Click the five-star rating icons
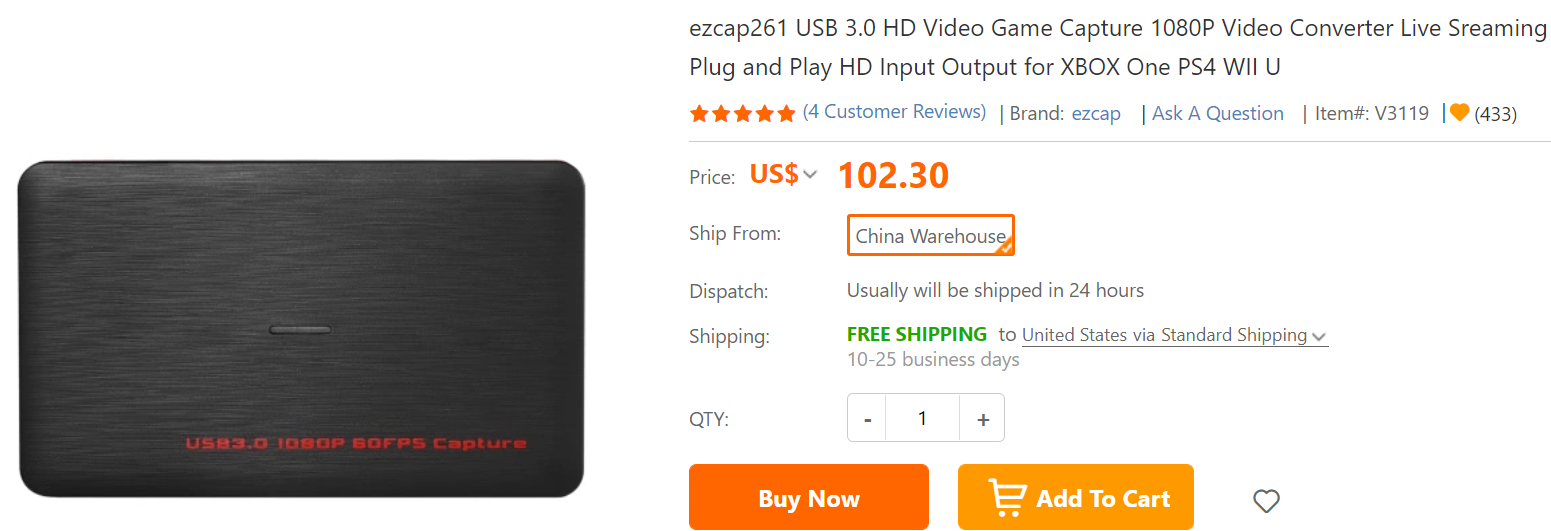This screenshot has width=1551, height=531. click(x=742, y=113)
